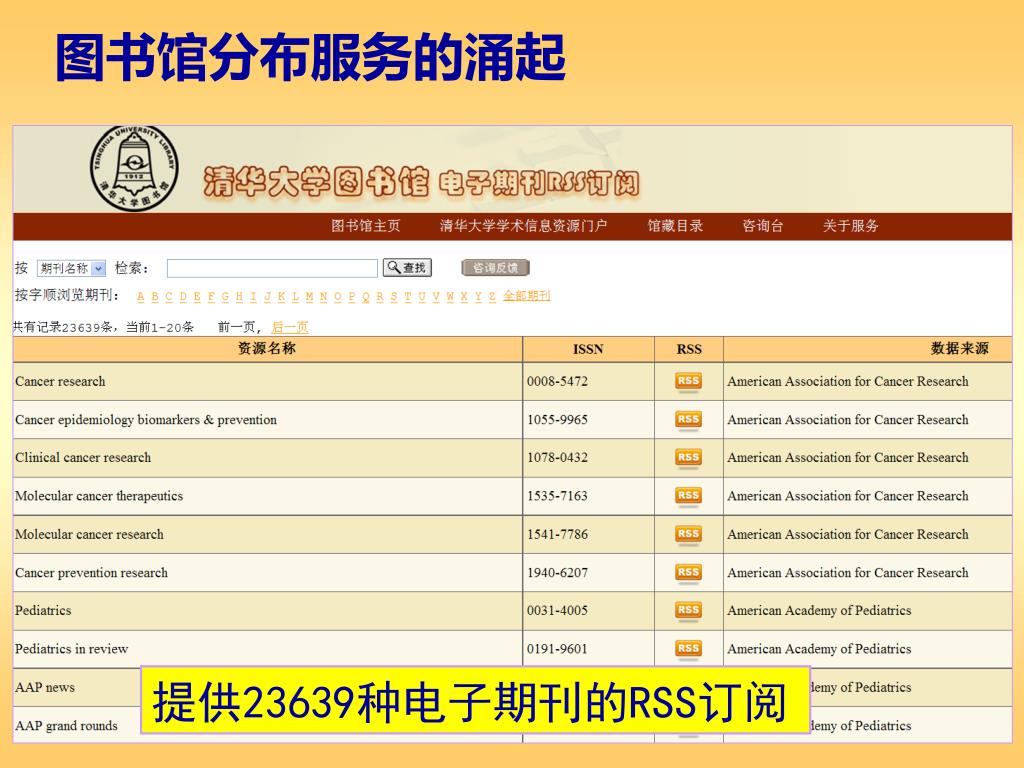Browse journals starting with letter P
Image resolution: width=1024 pixels, height=768 pixels.
351,296
